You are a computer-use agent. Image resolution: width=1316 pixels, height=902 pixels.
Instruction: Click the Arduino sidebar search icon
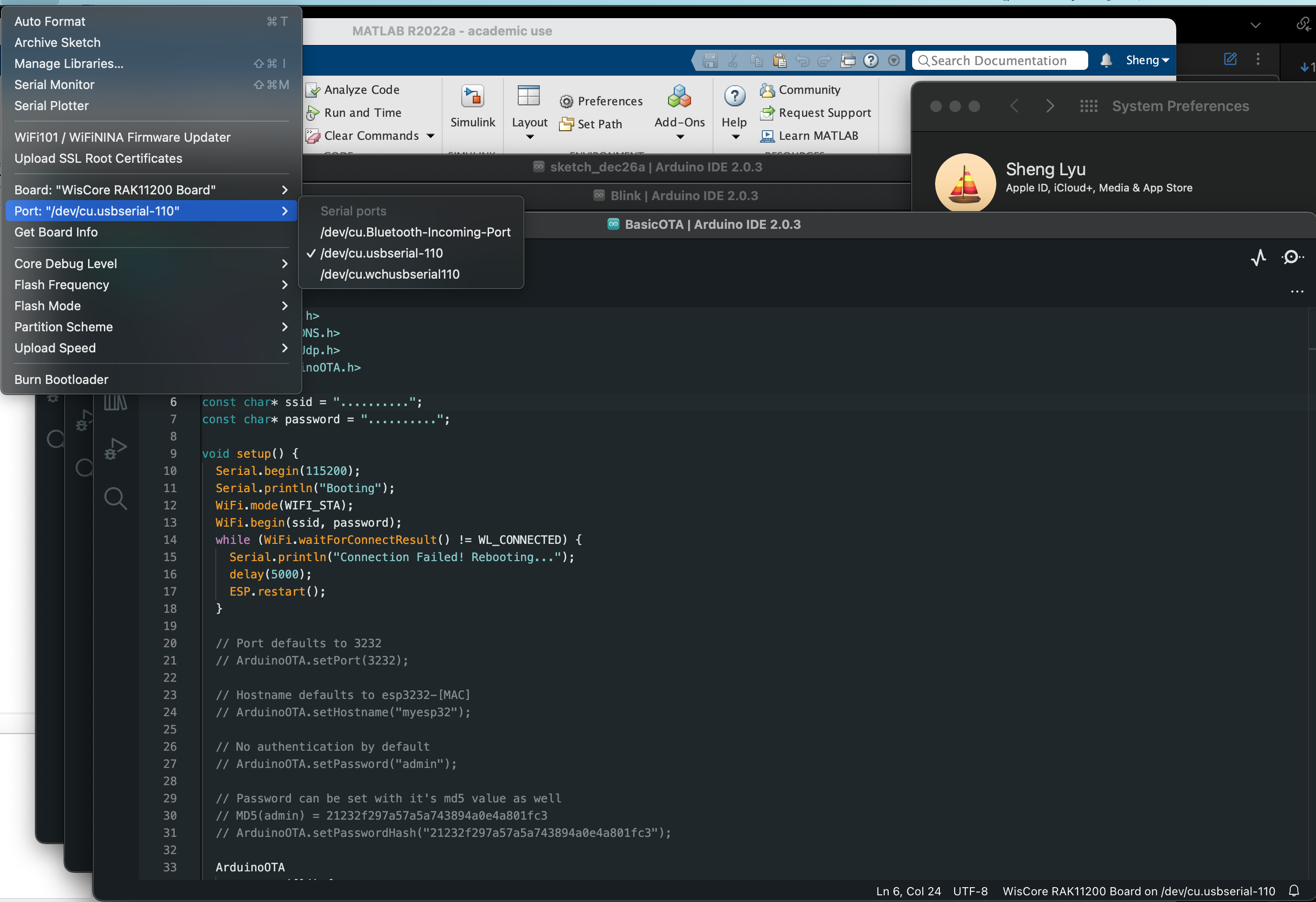pyautogui.click(x=115, y=498)
